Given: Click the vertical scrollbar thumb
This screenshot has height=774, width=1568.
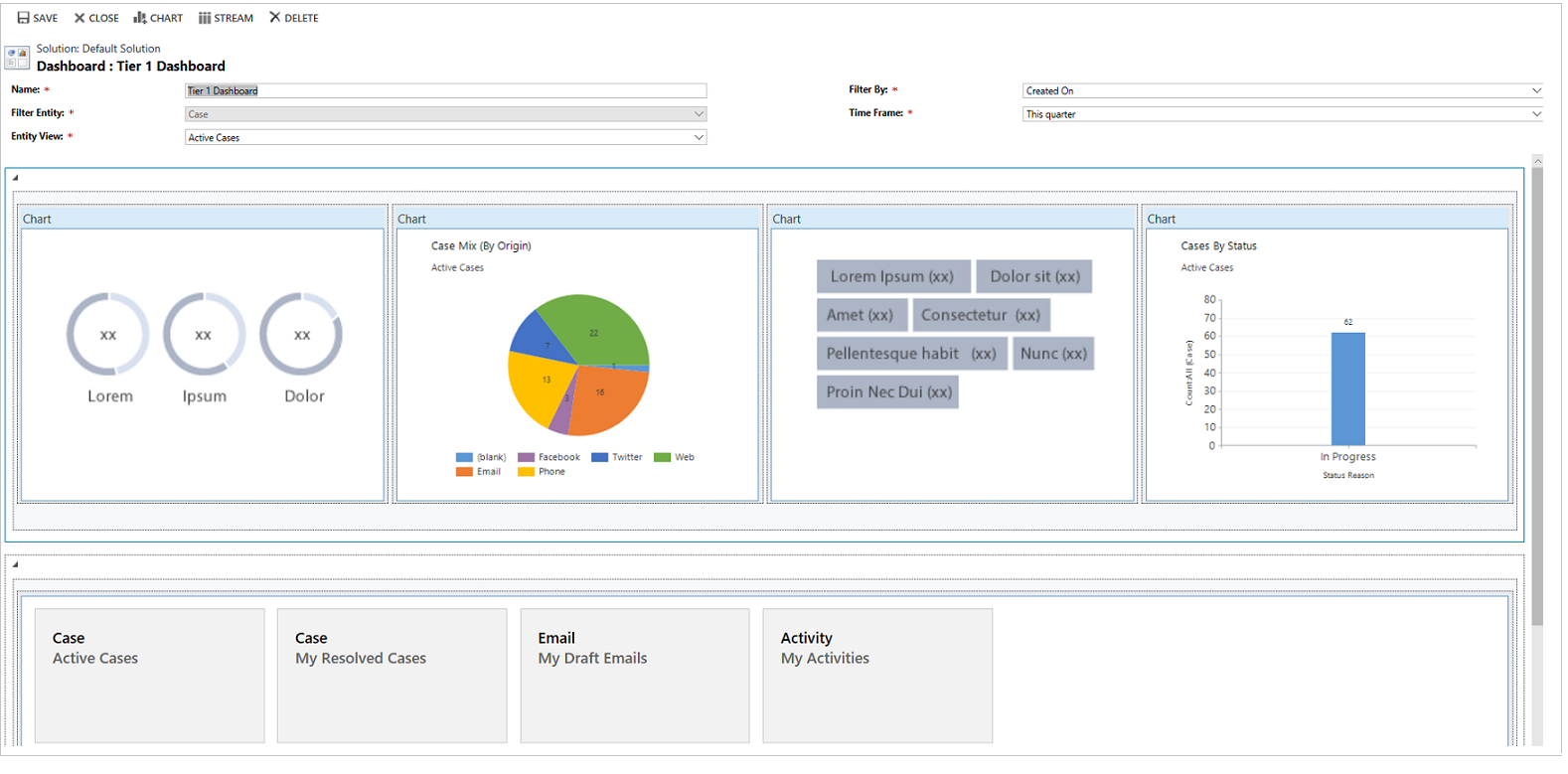Looking at the screenshot, I should pos(1537,397).
